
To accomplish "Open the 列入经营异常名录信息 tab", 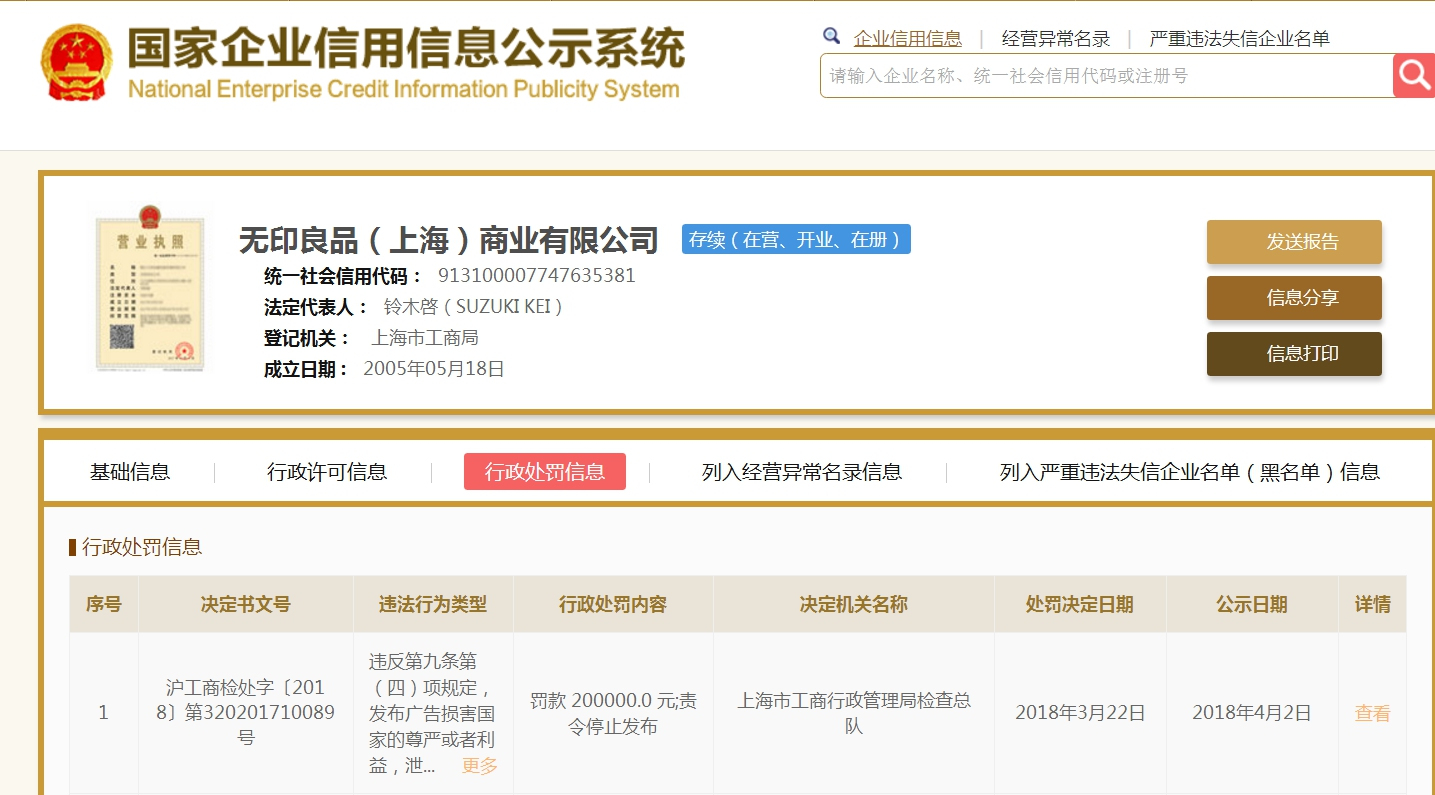I will (802, 472).
